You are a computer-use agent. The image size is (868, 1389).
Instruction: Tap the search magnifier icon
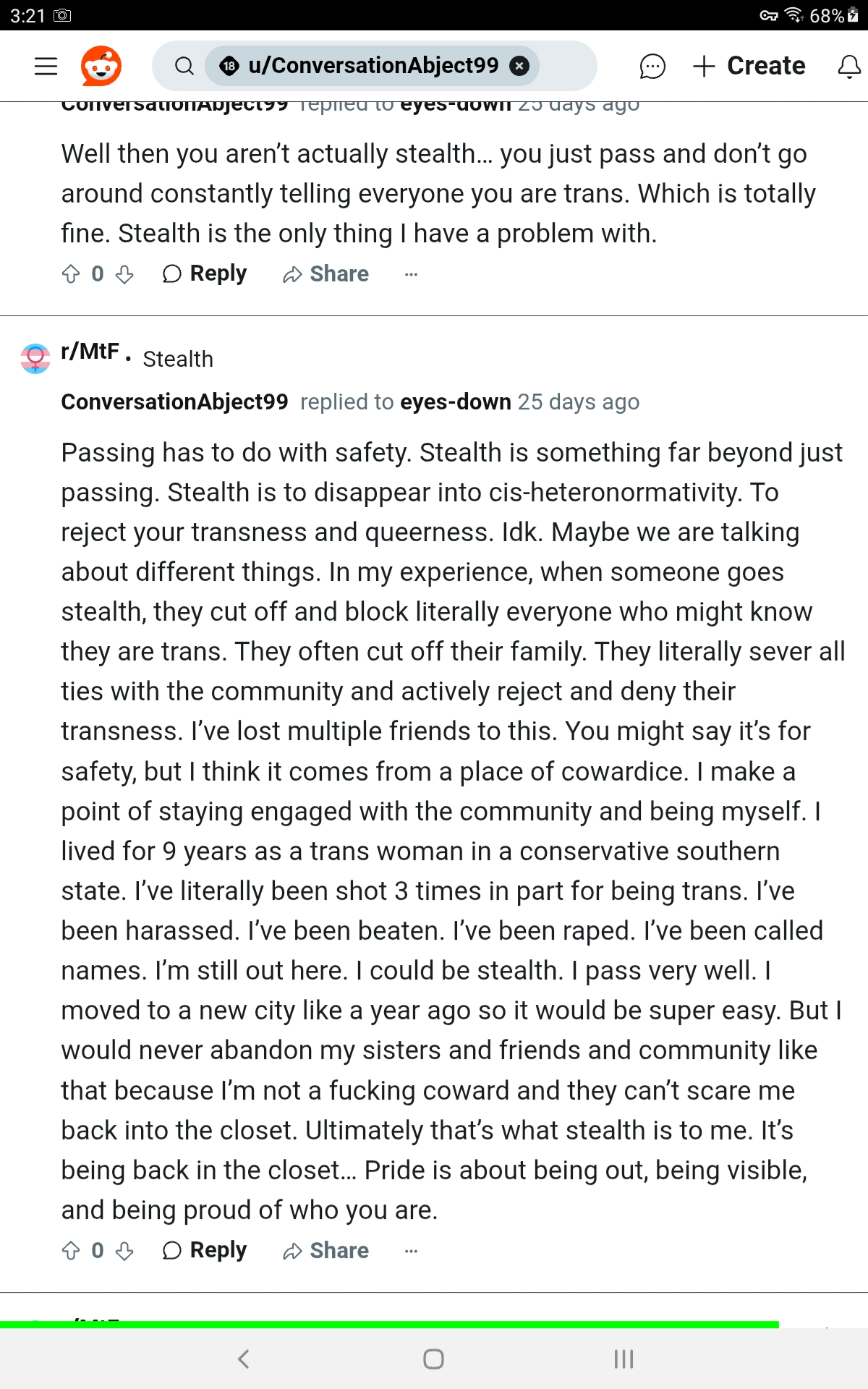[184, 66]
